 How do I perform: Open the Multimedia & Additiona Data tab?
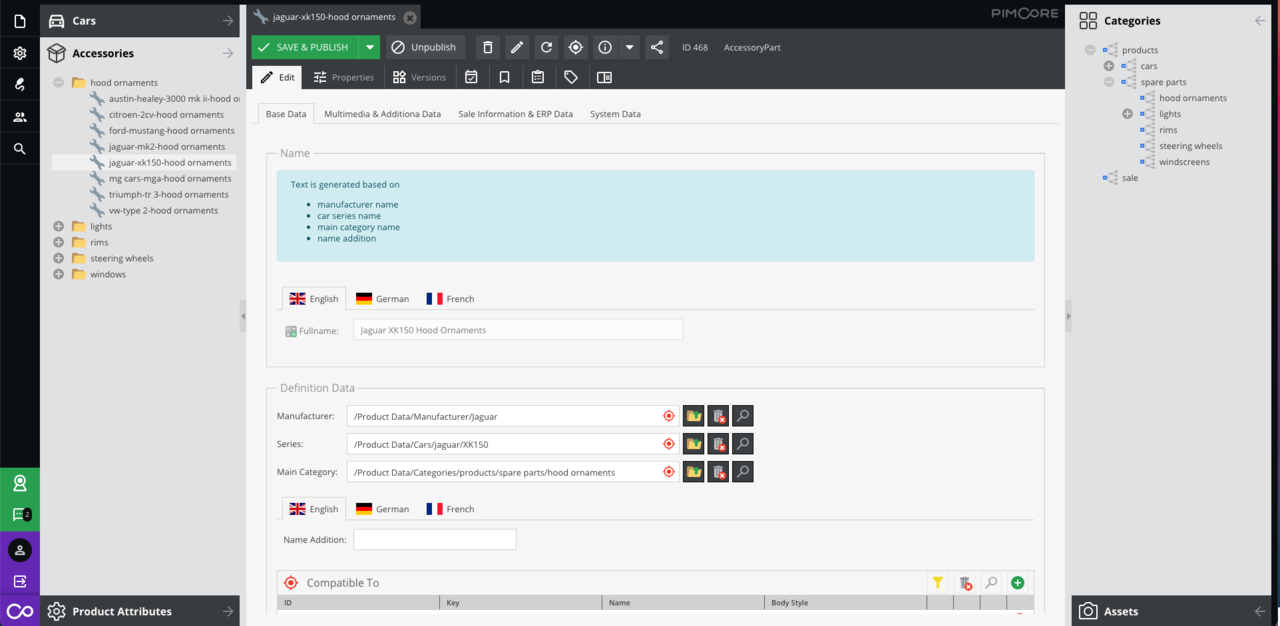(382, 114)
